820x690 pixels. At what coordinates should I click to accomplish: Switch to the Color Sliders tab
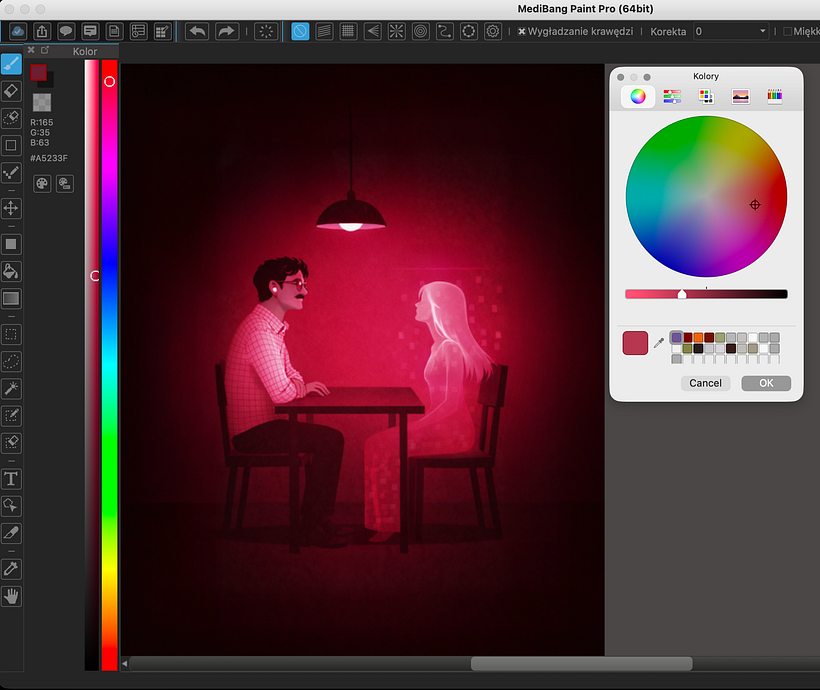tap(672, 97)
